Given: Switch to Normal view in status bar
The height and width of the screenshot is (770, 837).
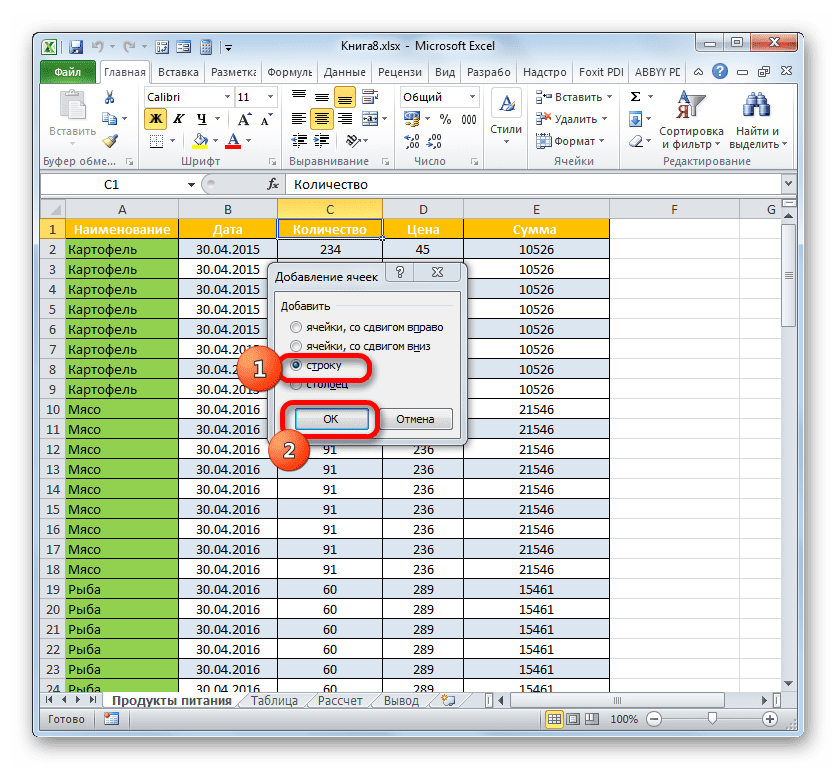Looking at the screenshot, I should click(554, 719).
